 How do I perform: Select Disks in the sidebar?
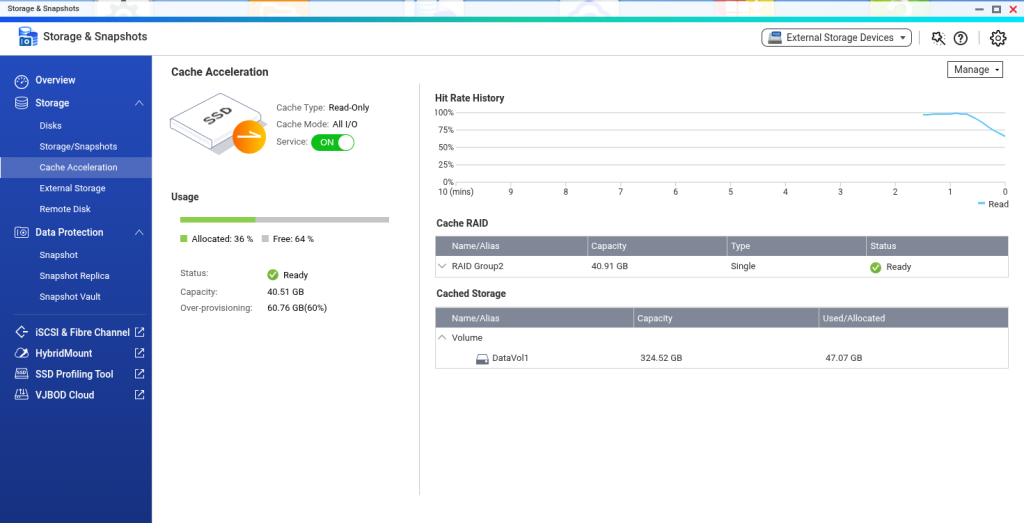[50, 126]
